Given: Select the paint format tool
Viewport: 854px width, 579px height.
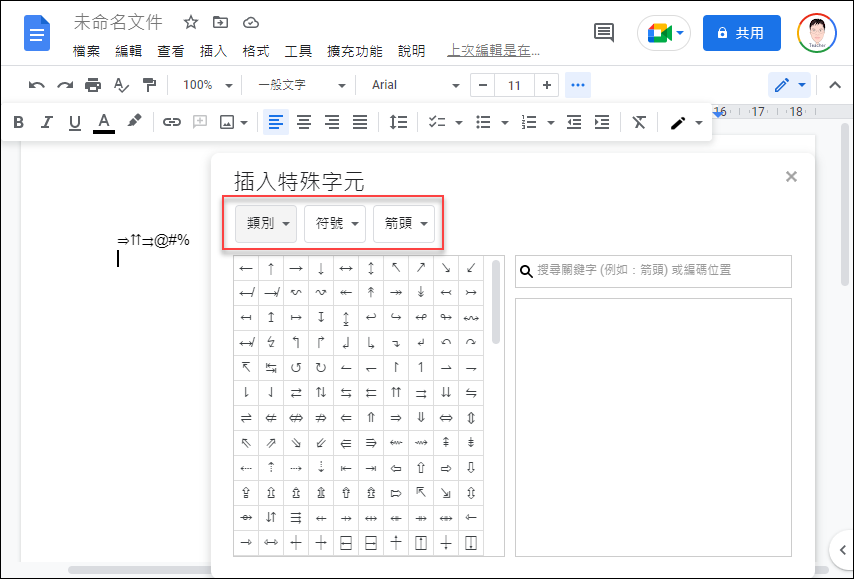Looking at the screenshot, I should coord(149,85).
